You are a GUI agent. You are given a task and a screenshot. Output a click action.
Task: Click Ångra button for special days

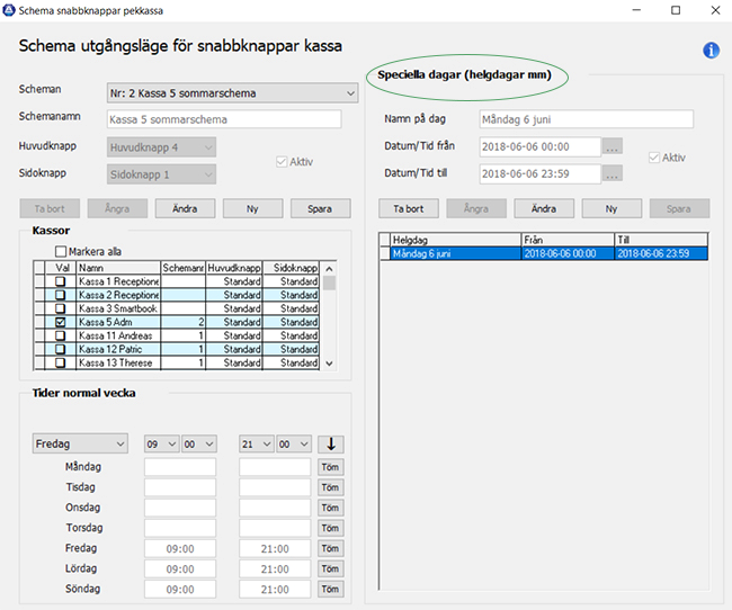tap(476, 209)
